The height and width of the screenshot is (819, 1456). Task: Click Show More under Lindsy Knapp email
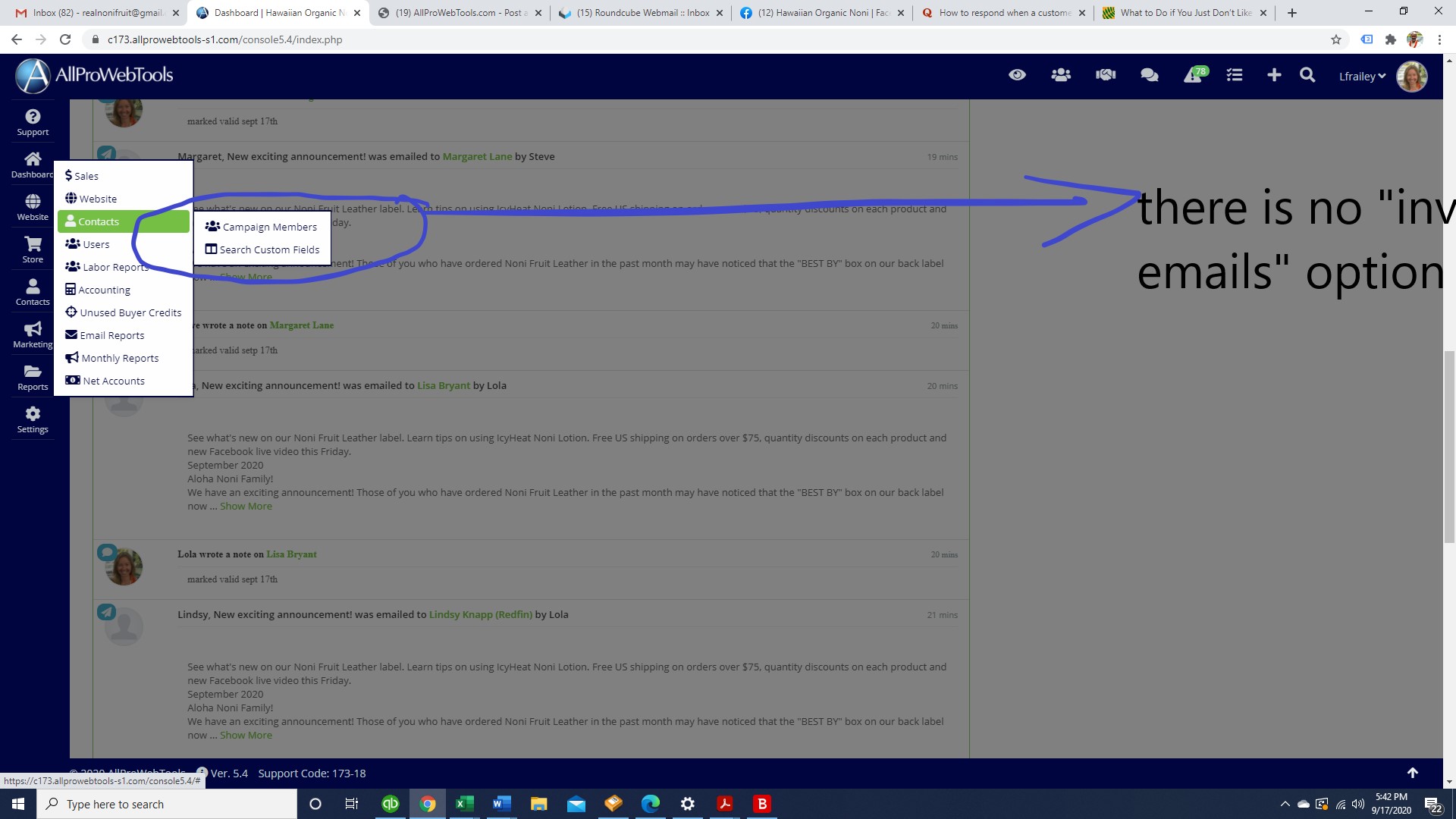(246, 735)
